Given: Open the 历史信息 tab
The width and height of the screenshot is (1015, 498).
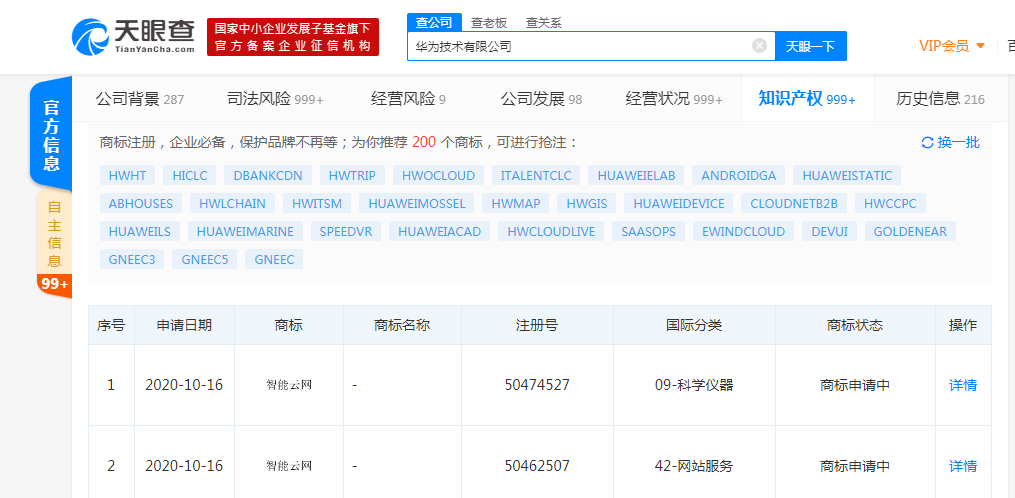Looking at the screenshot, I should click(940, 99).
